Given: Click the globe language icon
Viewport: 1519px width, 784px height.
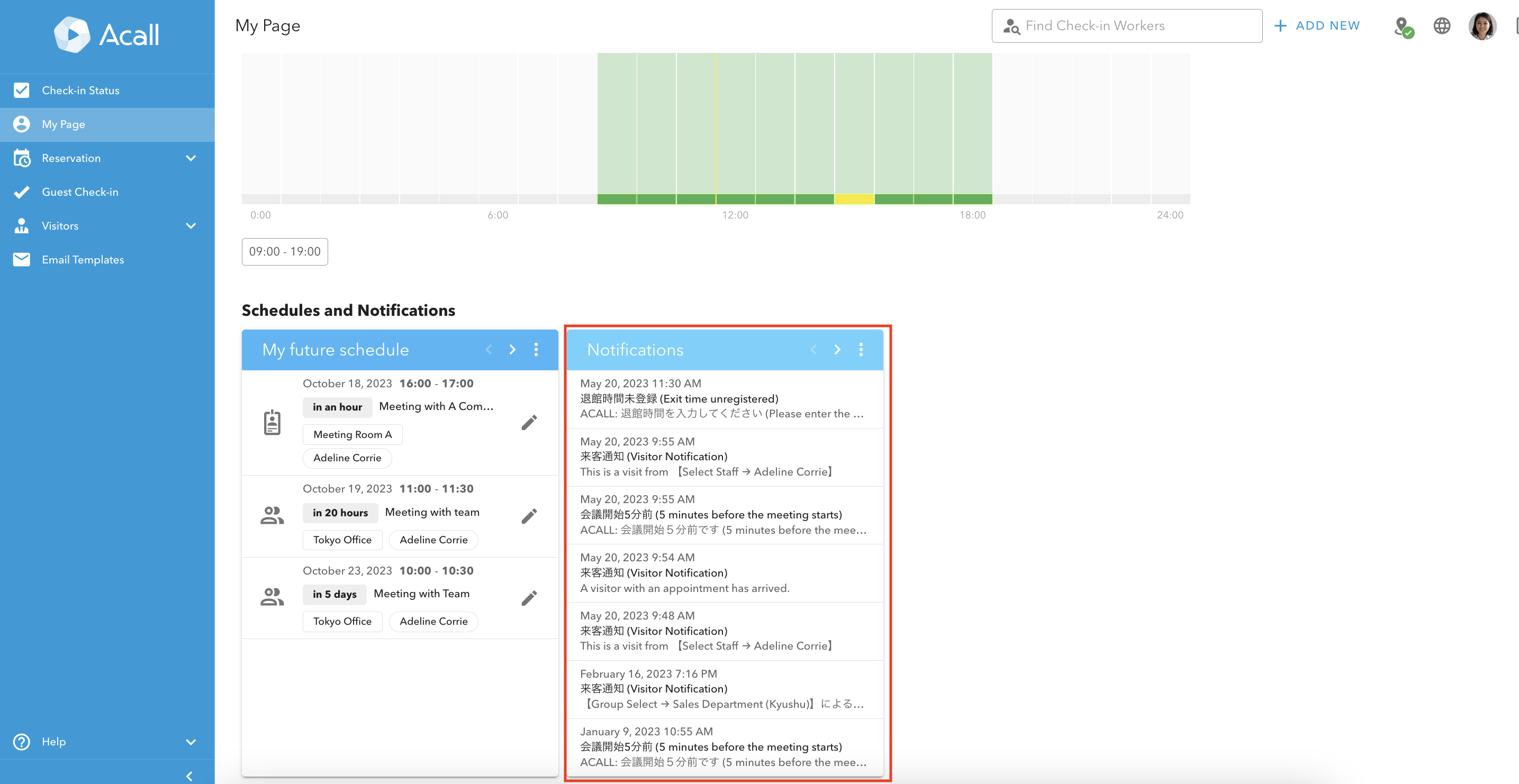Looking at the screenshot, I should pyautogui.click(x=1441, y=26).
